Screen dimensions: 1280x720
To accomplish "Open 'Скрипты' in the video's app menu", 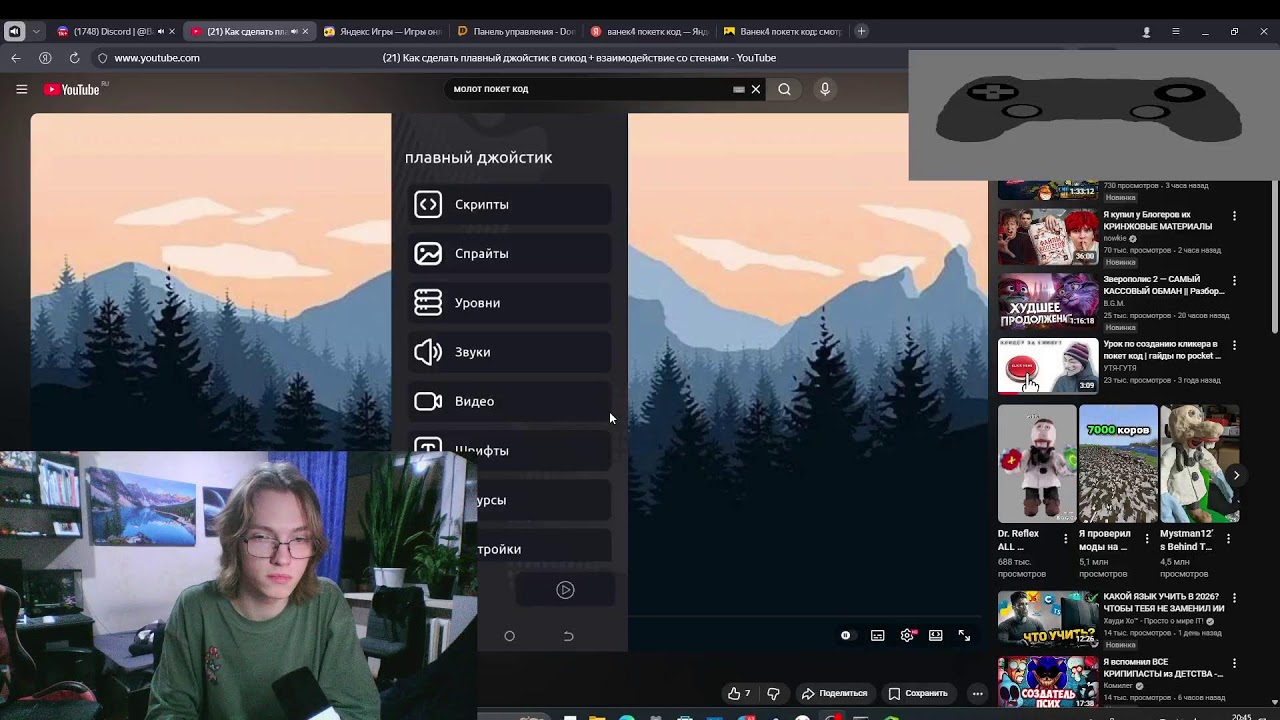I will pyautogui.click(x=510, y=204).
